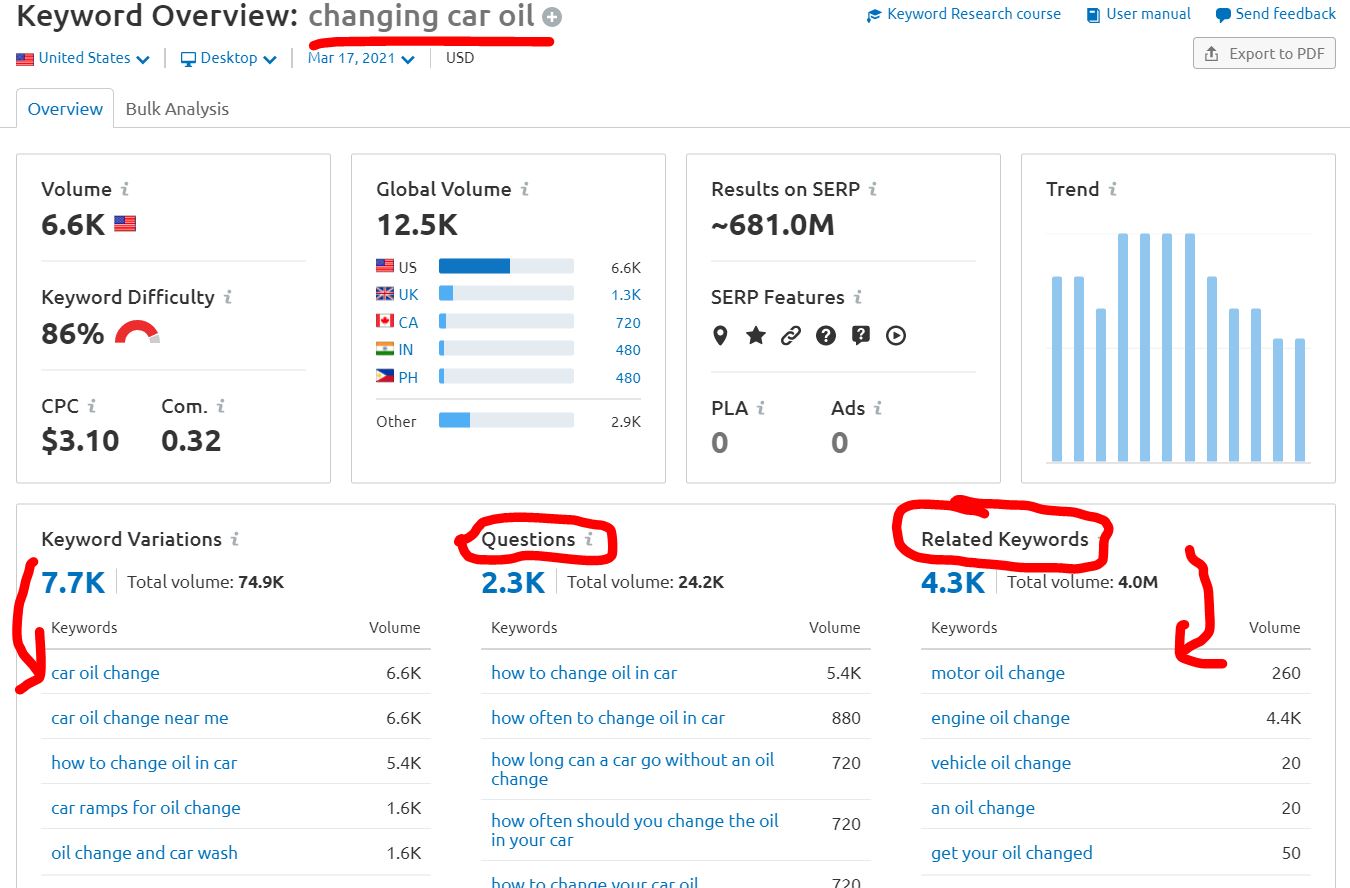Click the CA country link in Global Volume

pos(408,322)
